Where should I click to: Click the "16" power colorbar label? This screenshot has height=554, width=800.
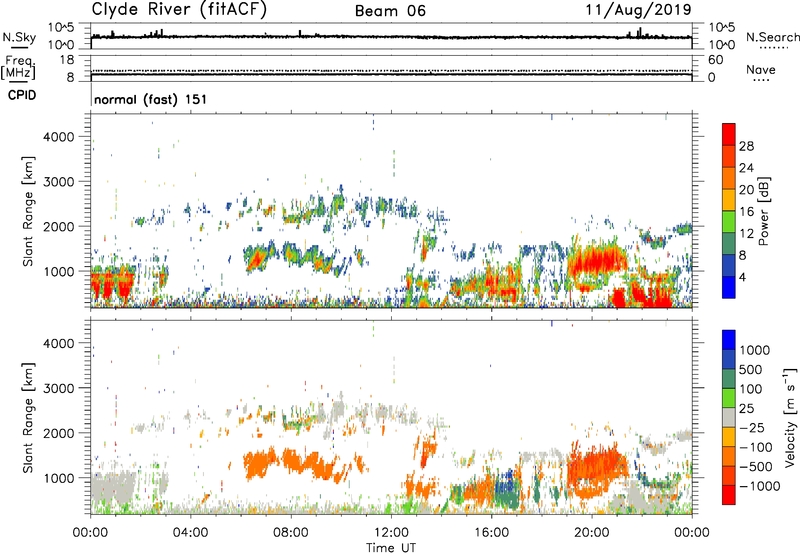click(746, 212)
